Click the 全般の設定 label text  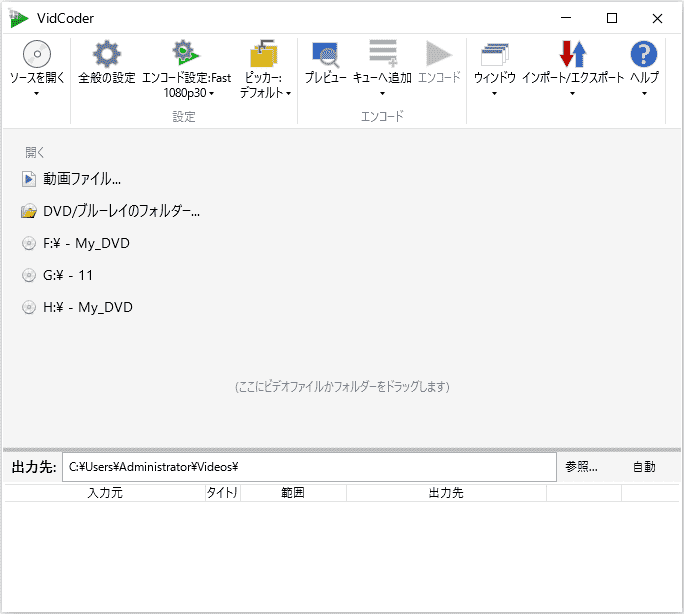tap(107, 78)
